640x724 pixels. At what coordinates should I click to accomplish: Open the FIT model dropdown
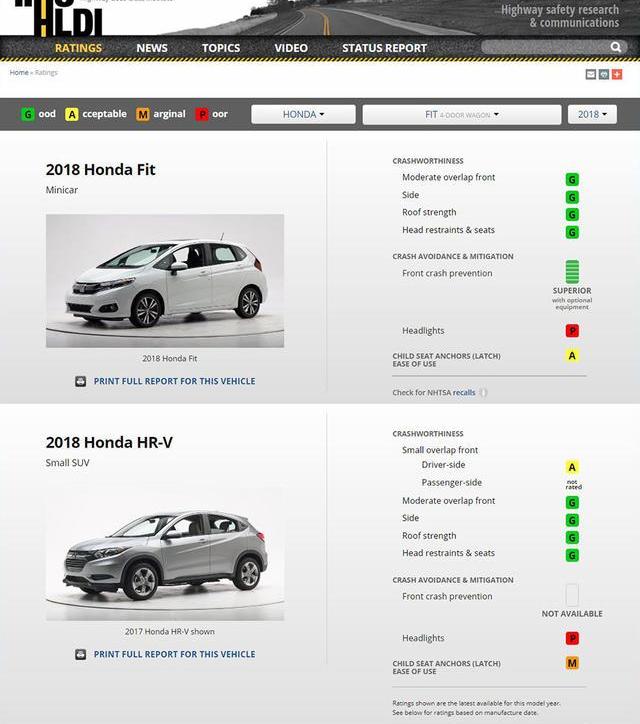462,114
